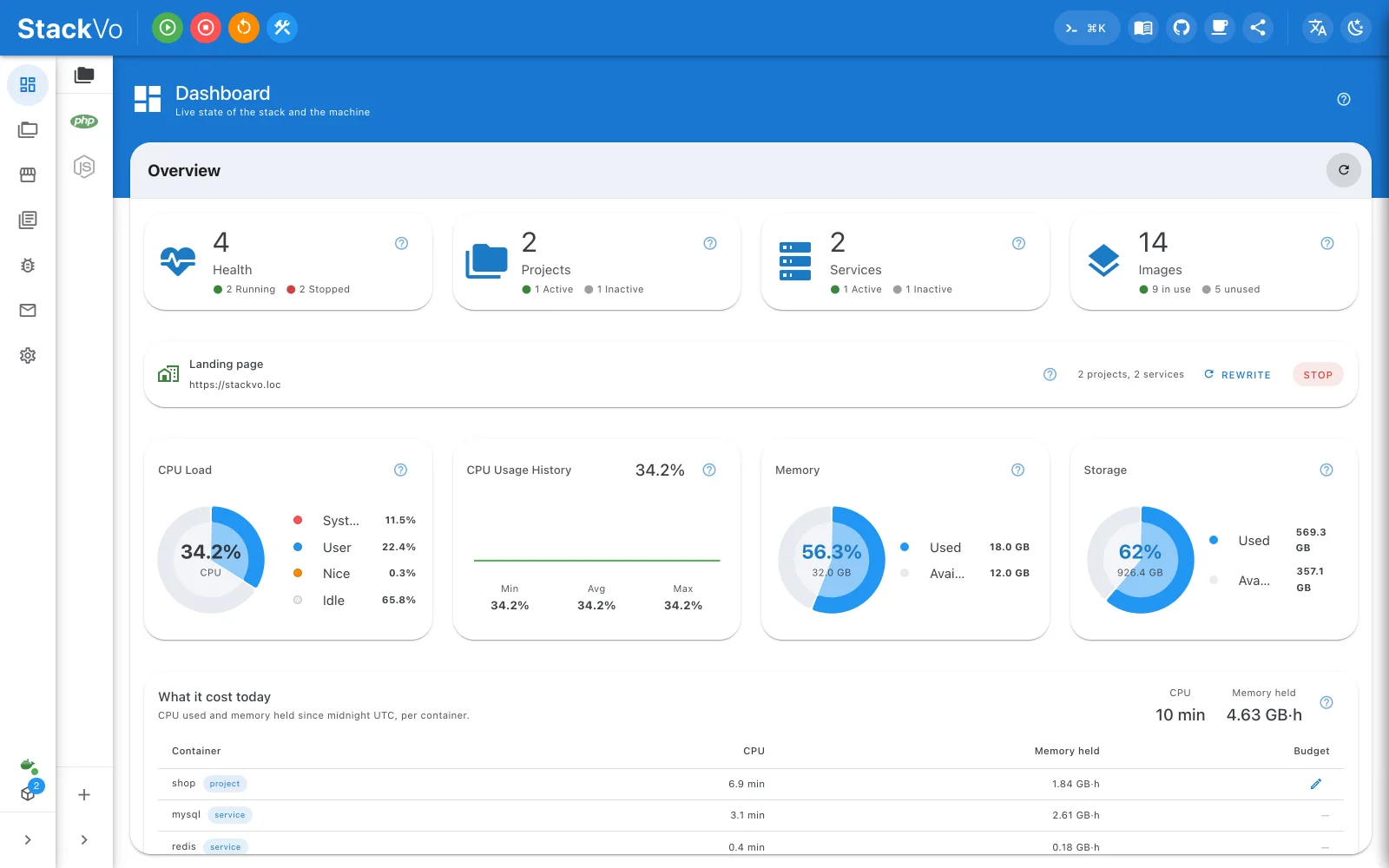This screenshot has height=868, width=1389.
Task: Click the green Start stack button
Action: tap(168, 28)
